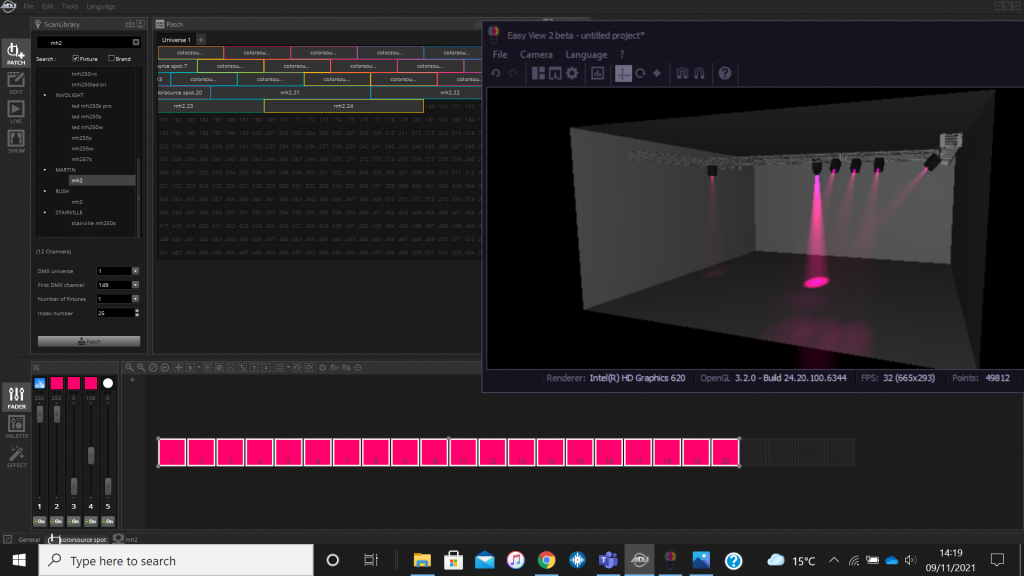Open the PALETTE panel icon

click(x=16, y=426)
